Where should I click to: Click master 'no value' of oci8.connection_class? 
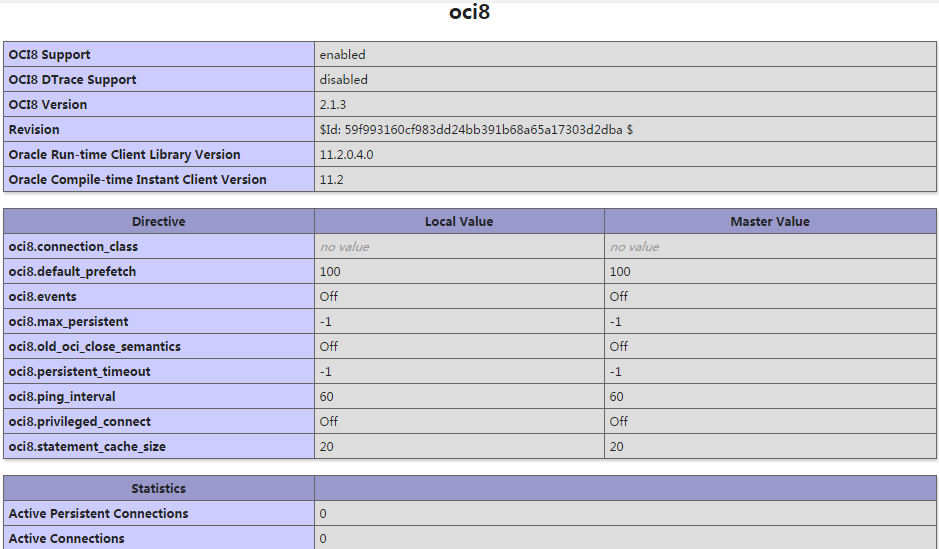pyautogui.click(x=634, y=247)
